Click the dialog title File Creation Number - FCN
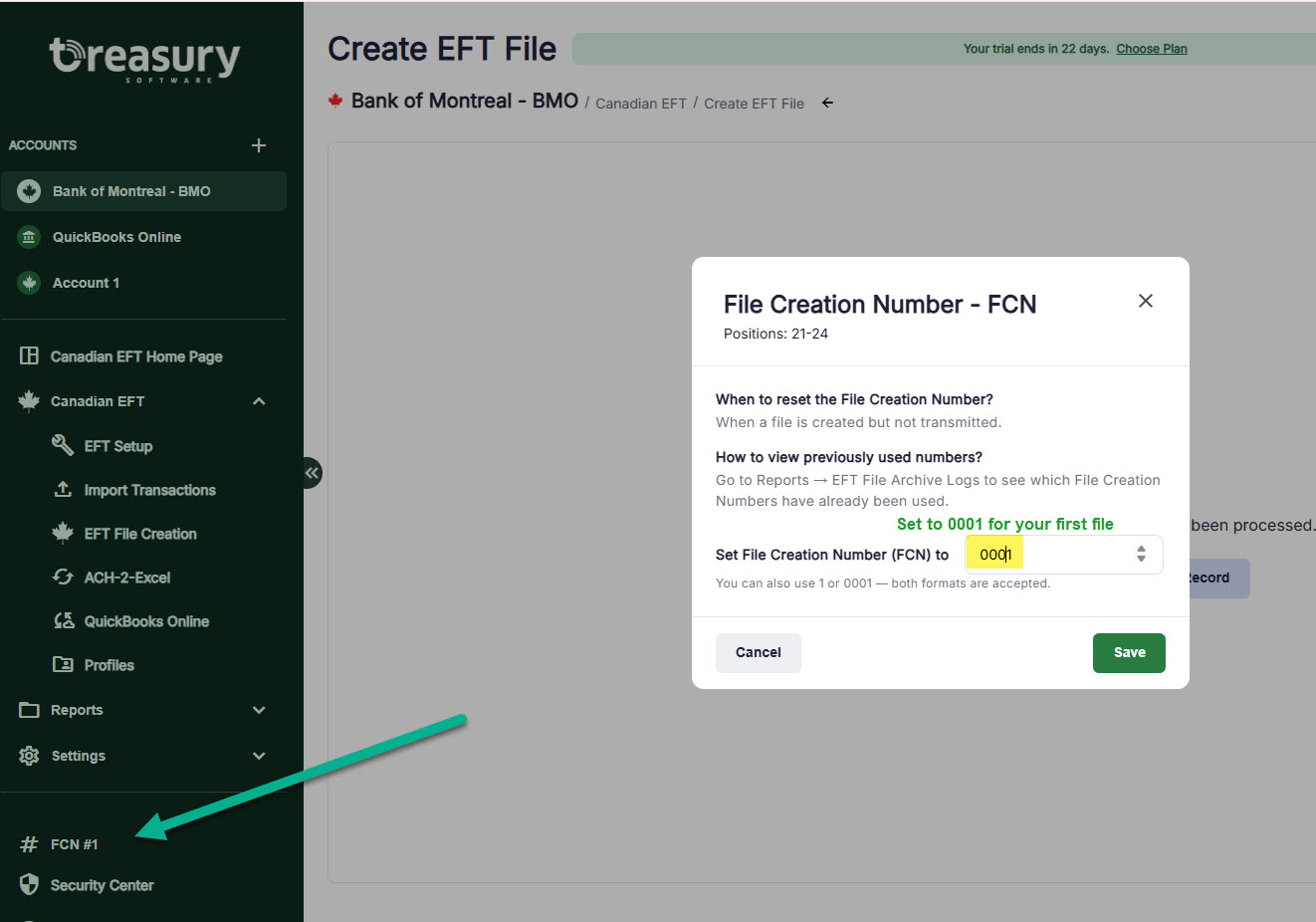This screenshot has height=922, width=1316. point(880,305)
